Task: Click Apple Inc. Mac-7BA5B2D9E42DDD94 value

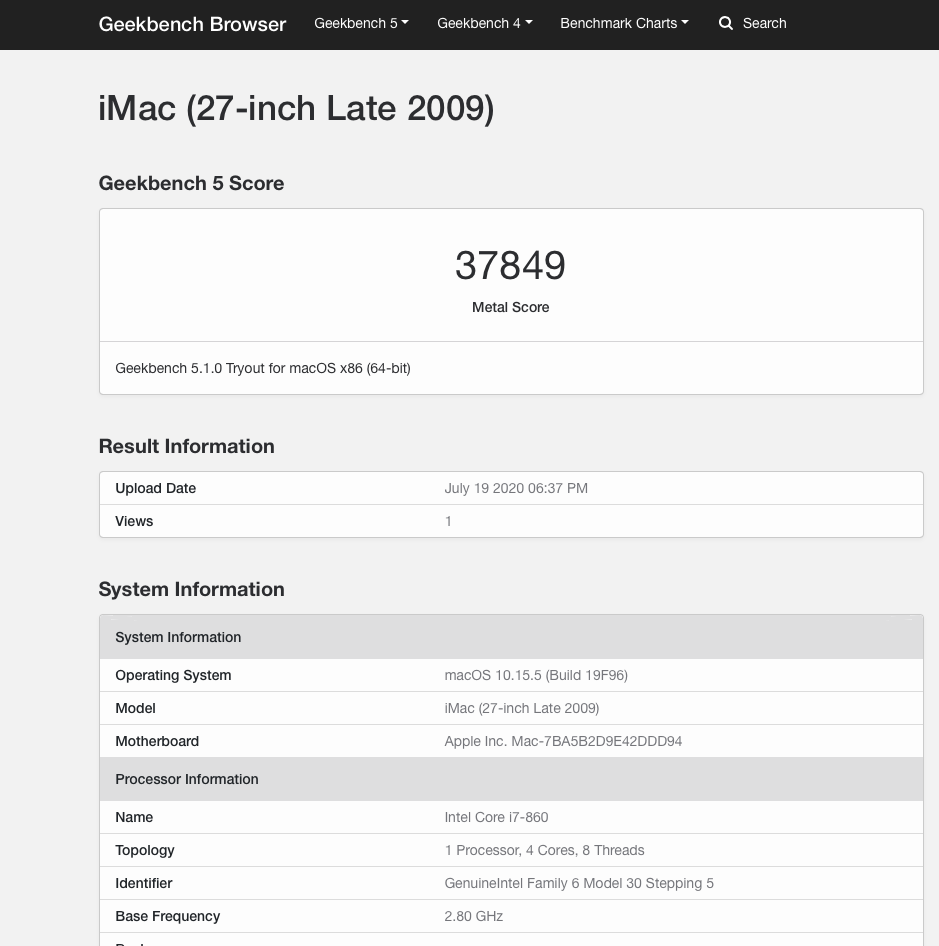Action: [x=563, y=741]
